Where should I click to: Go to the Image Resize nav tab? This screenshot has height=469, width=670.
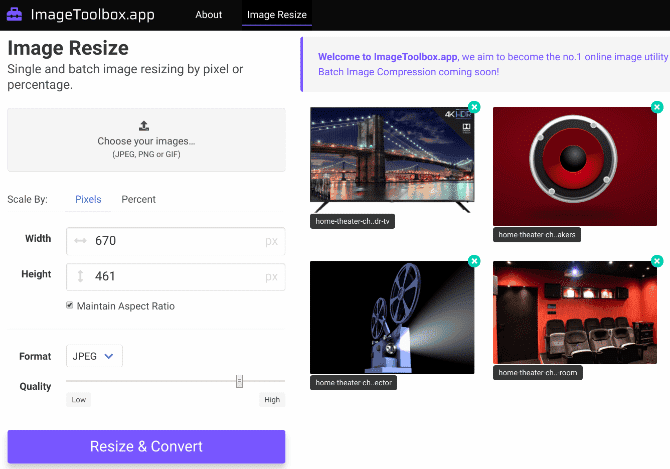(x=276, y=15)
